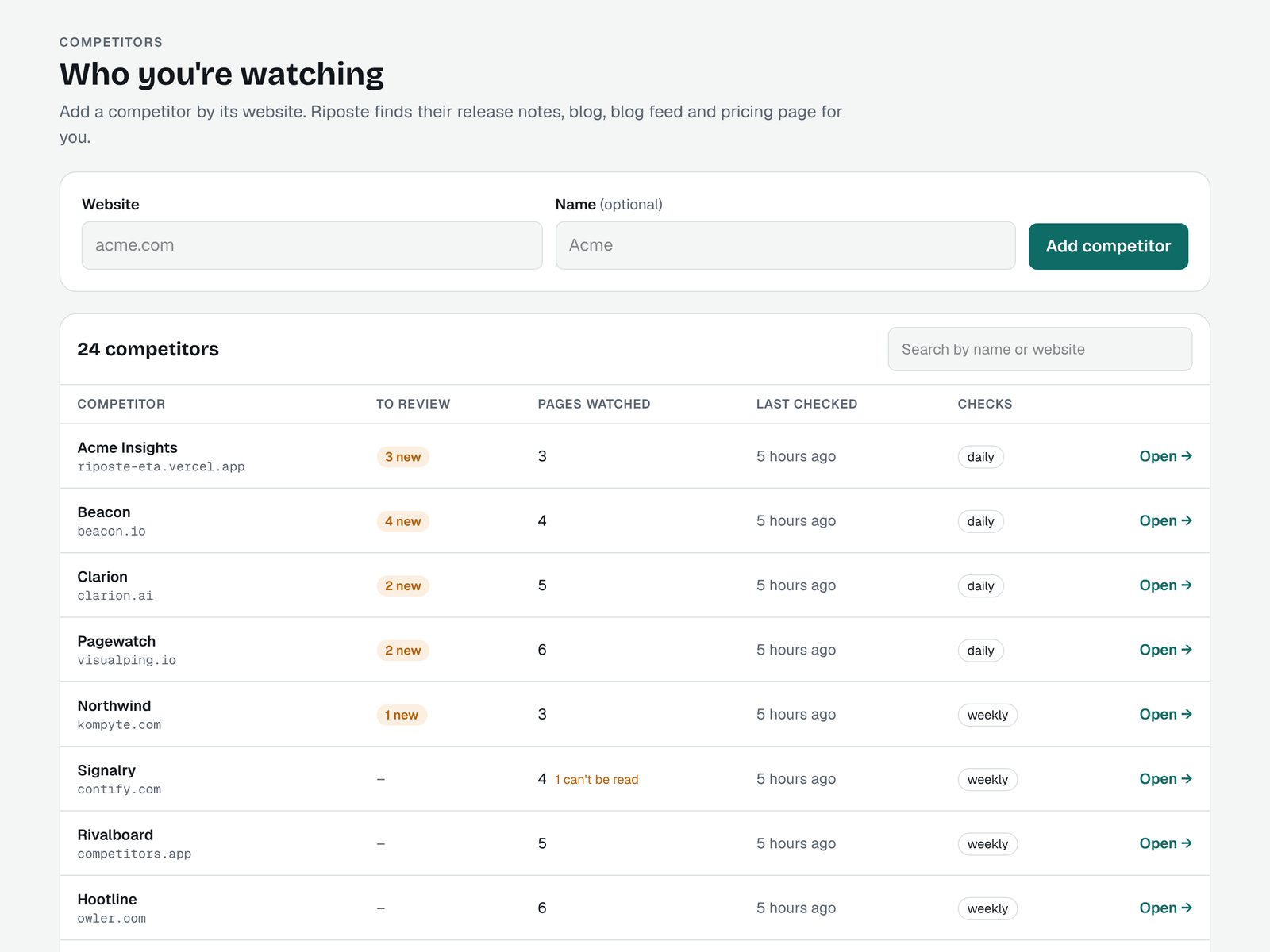Click the kompyte.com website text
The image size is (1270, 952).
pos(119,725)
